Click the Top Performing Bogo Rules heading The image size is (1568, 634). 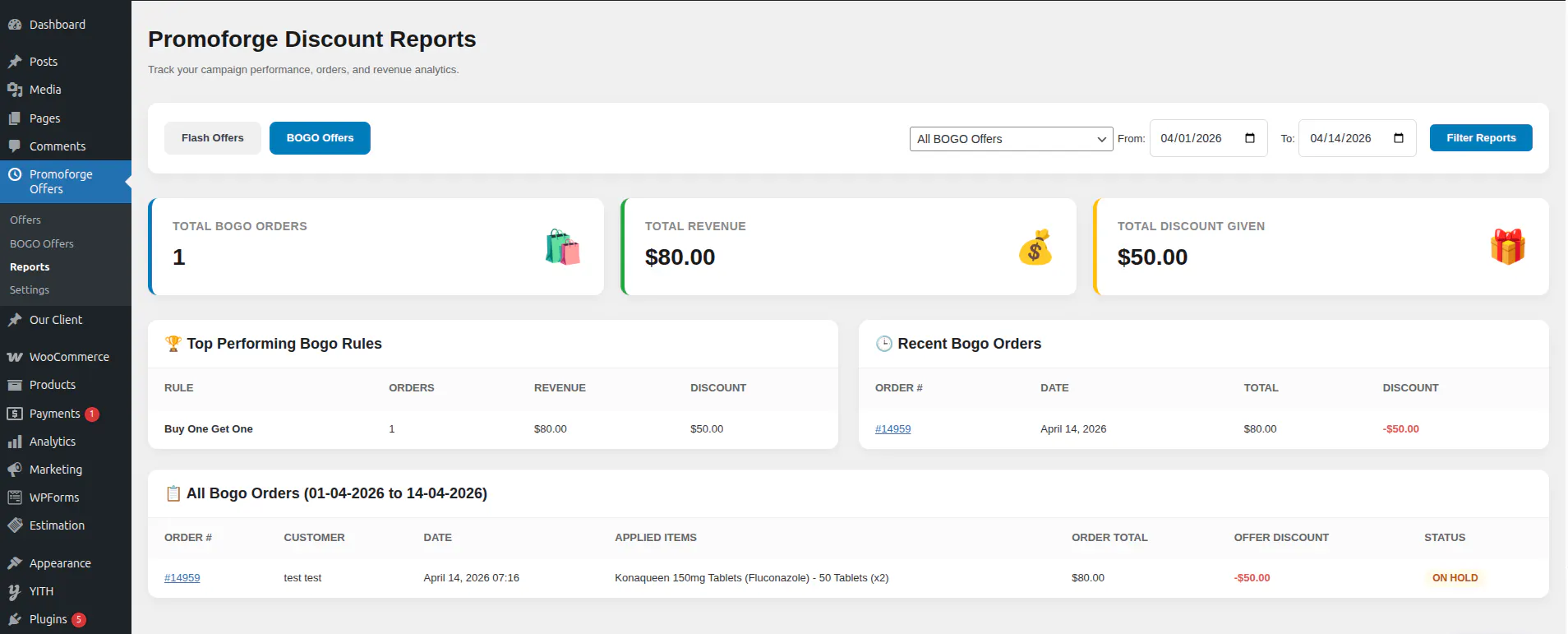[x=284, y=344]
